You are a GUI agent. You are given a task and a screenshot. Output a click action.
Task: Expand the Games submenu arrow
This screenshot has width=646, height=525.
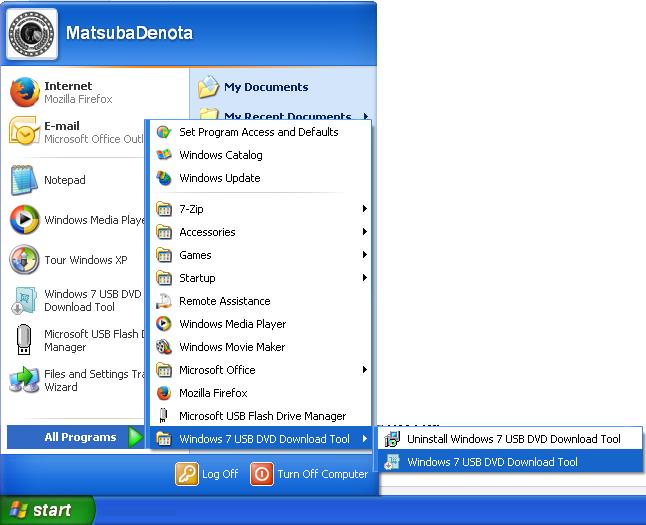tap(364, 255)
